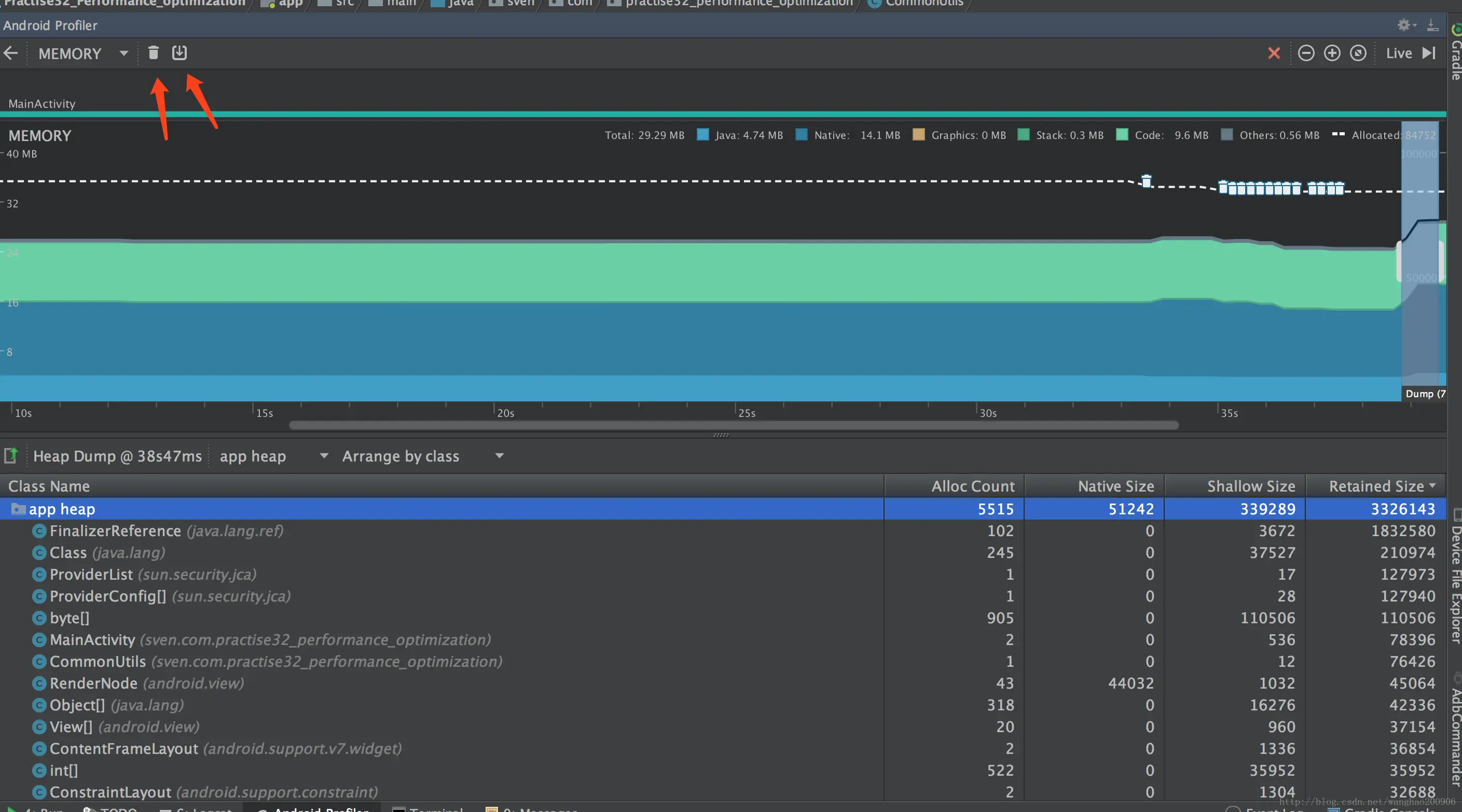The height and width of the screenshot is (812, 1462).
Task: Select the ContentFrameLayout class row
Action: pos(723,749)
